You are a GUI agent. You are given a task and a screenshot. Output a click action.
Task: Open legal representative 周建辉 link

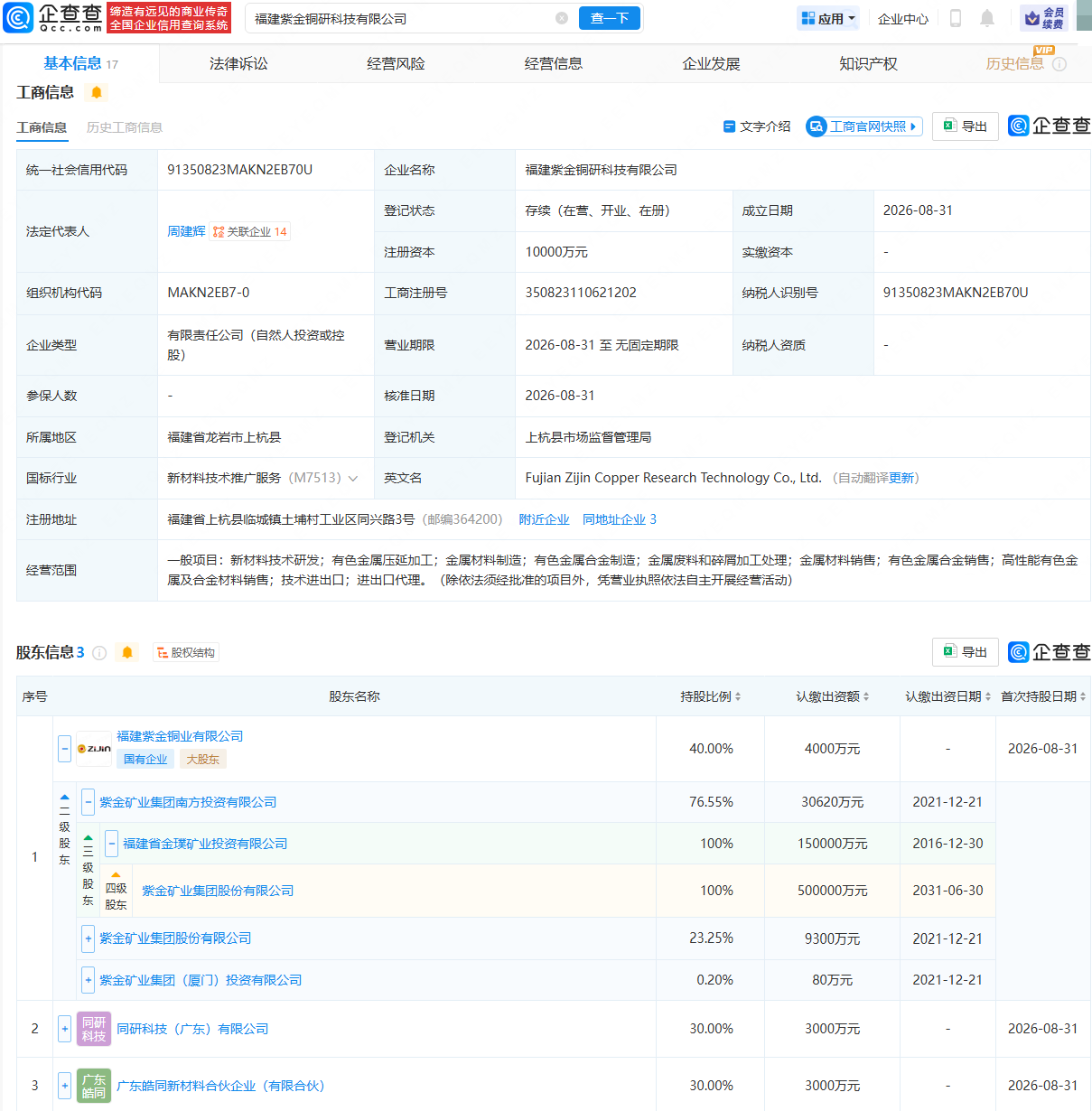(186, 232)
